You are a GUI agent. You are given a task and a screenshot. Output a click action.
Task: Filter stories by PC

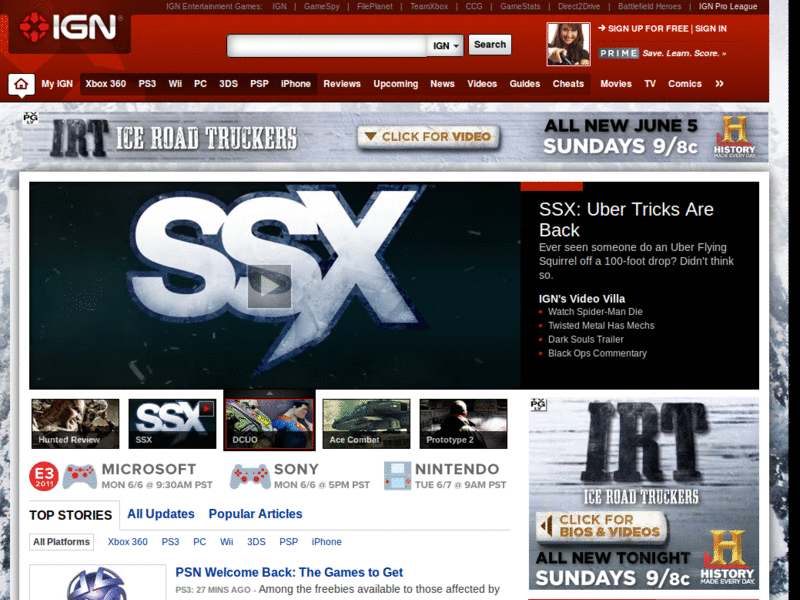coord(199,542)
